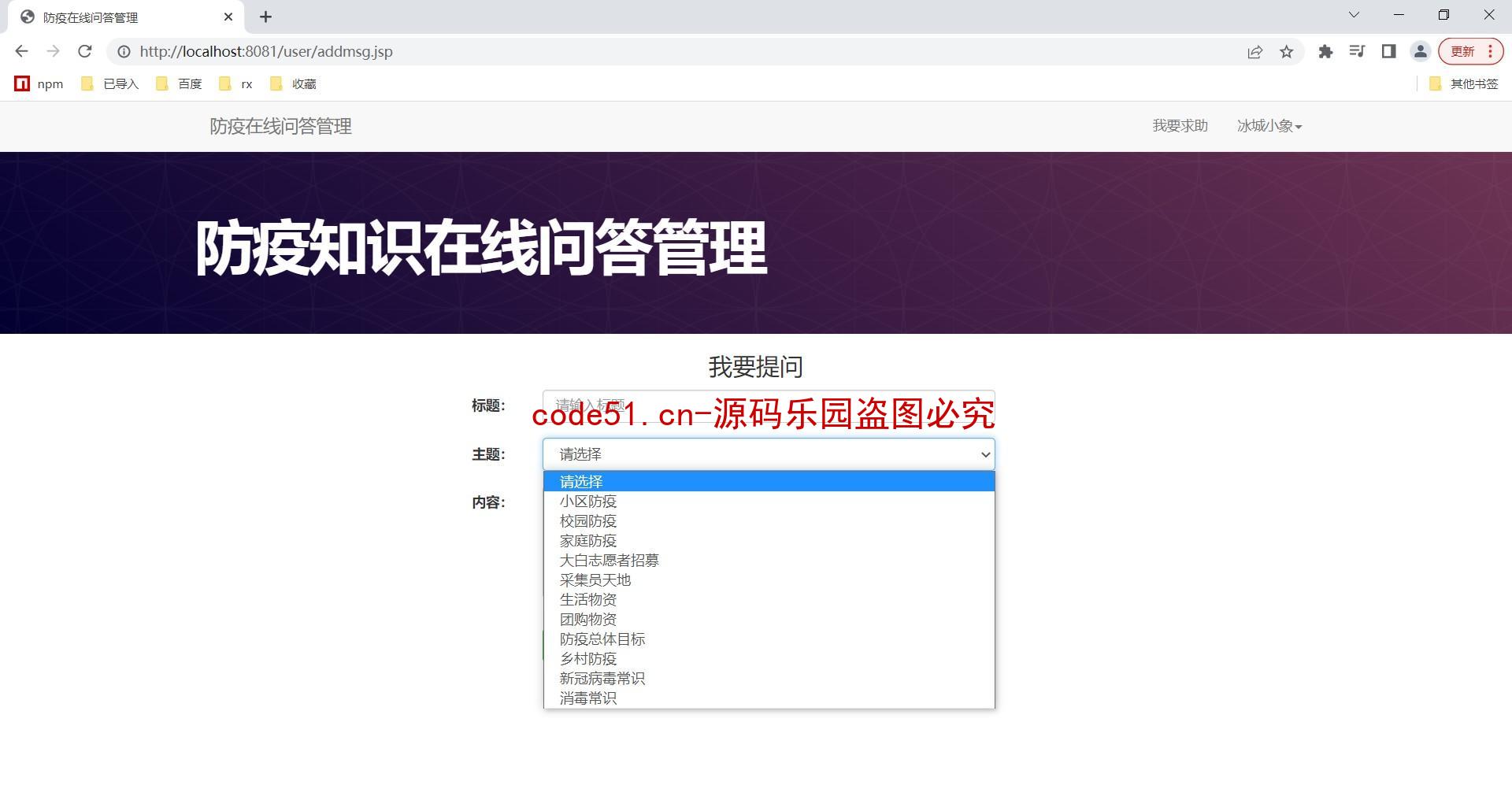Choose 校园防疫 from the list

coord(769,520)
